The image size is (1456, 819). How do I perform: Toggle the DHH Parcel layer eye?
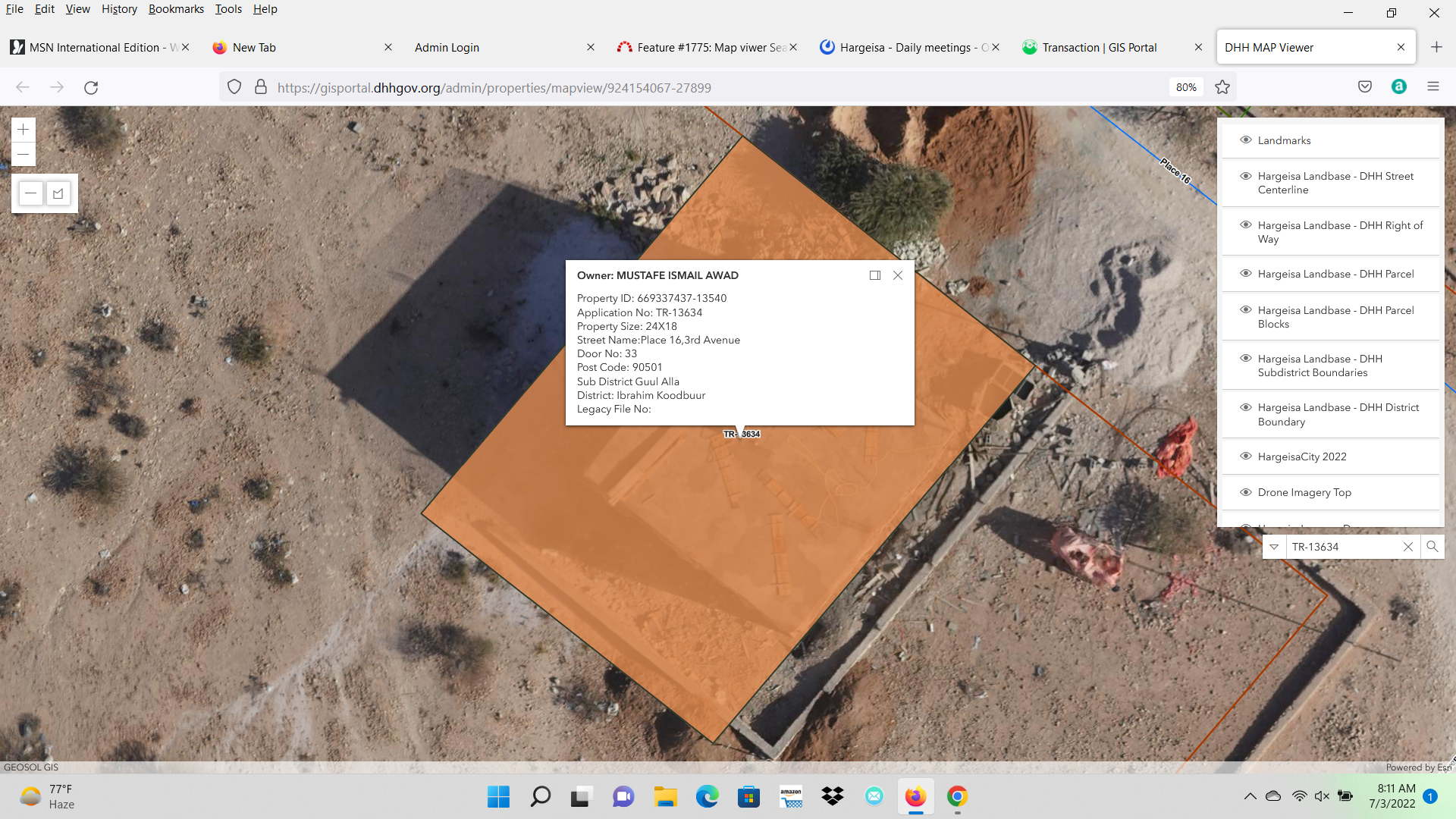point(1245,274)
